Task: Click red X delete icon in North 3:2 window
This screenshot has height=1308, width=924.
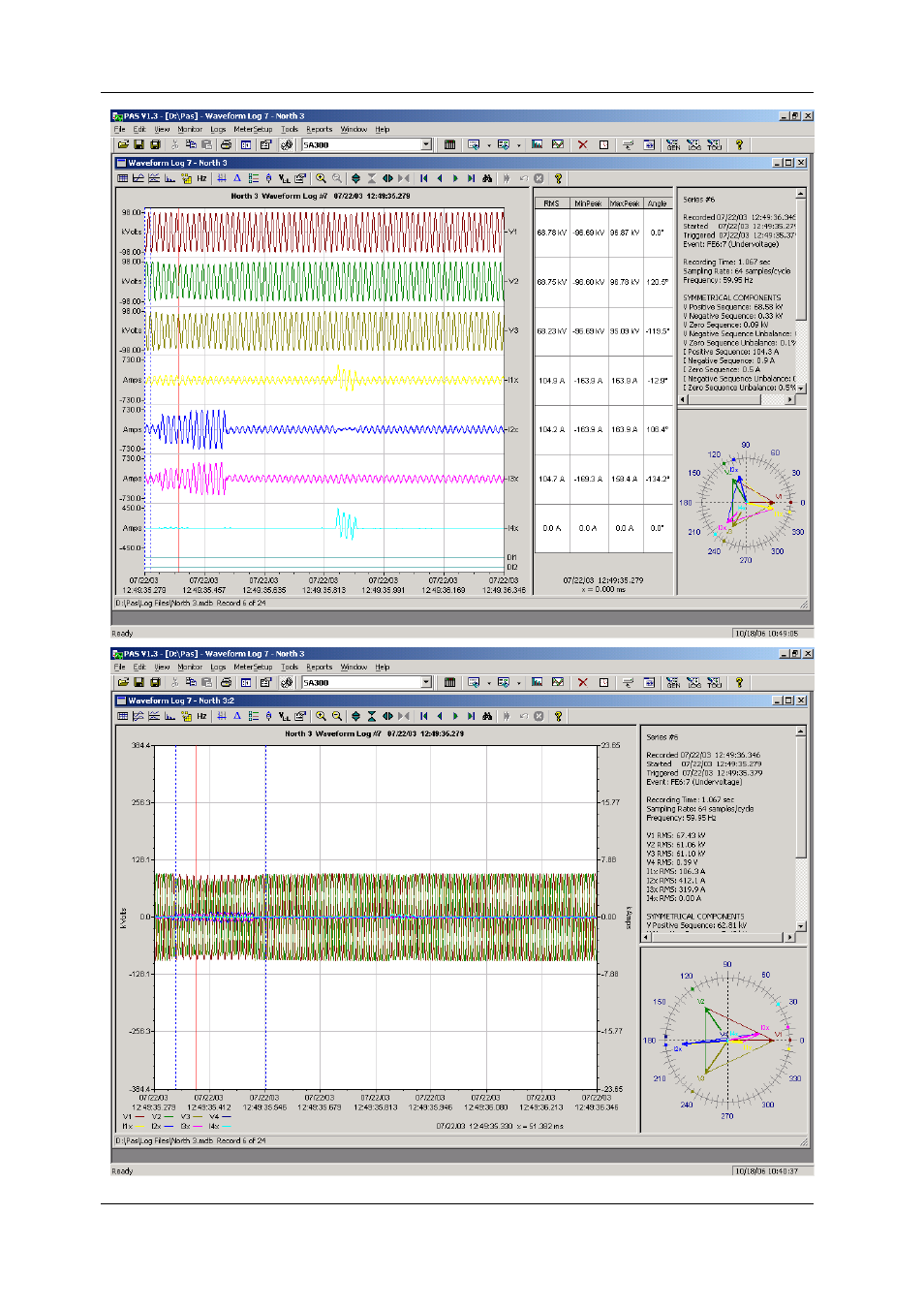Action: click(x=582, y=683)
